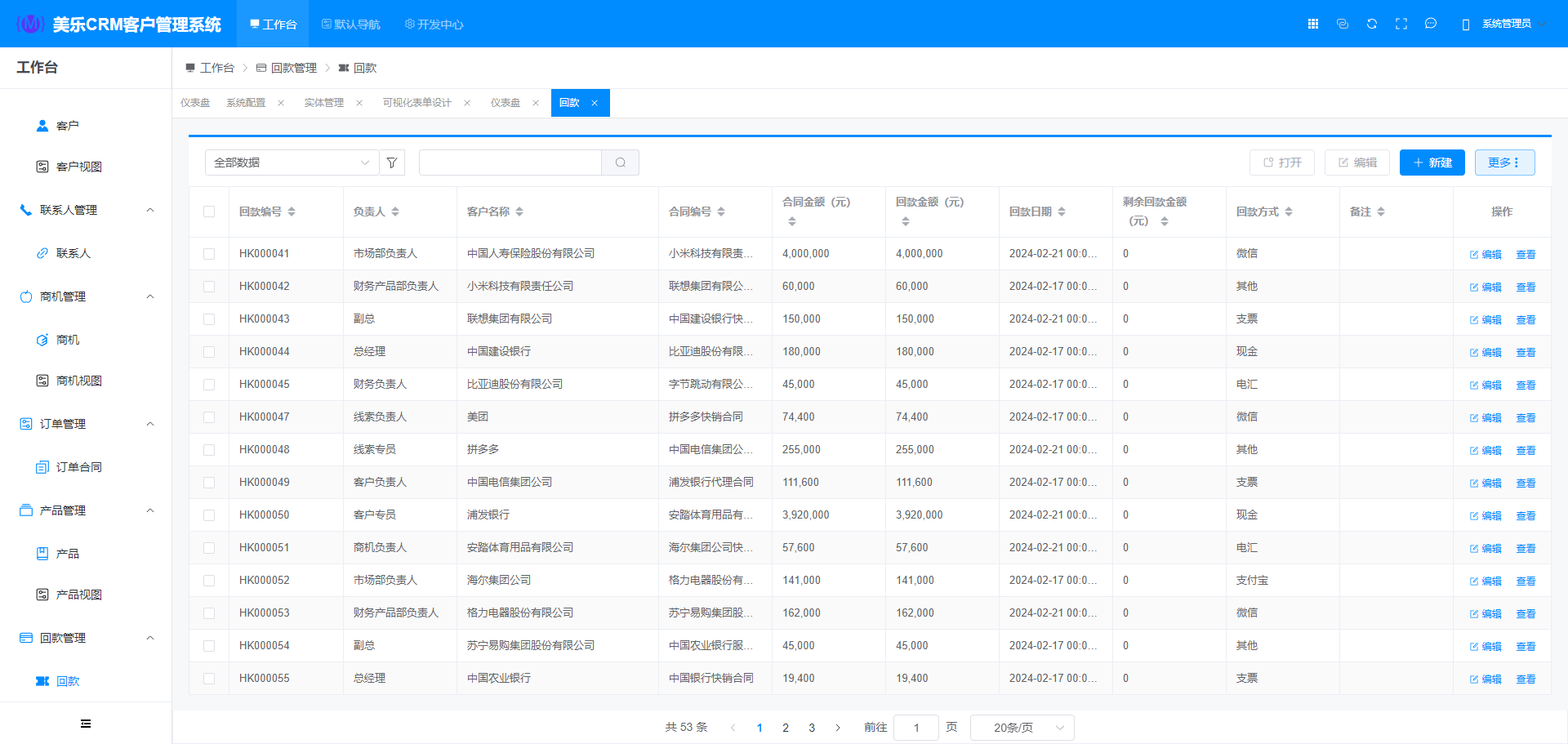Open the 全部数据 dropdown
The height and width of the screenshot is (744, 1568).
click(x=292, y=163)
